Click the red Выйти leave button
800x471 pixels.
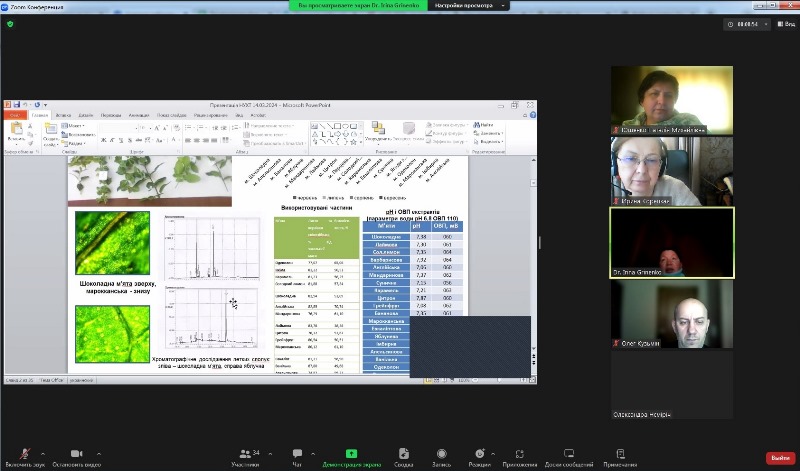[x=778, y=458]
